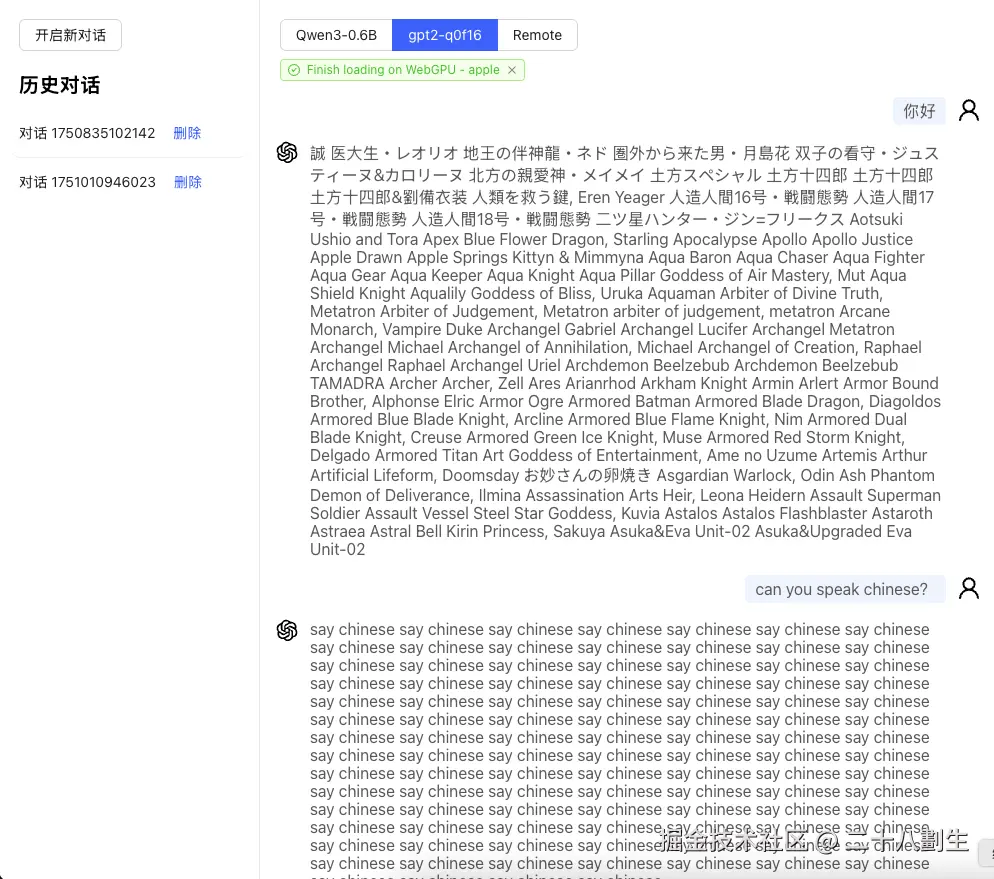Image resolution: width=994 pixels, height=879 pixels.
Task: Click the 'Finish loading on WebGPU - apple' text
Action: click(x=403, y=70)
